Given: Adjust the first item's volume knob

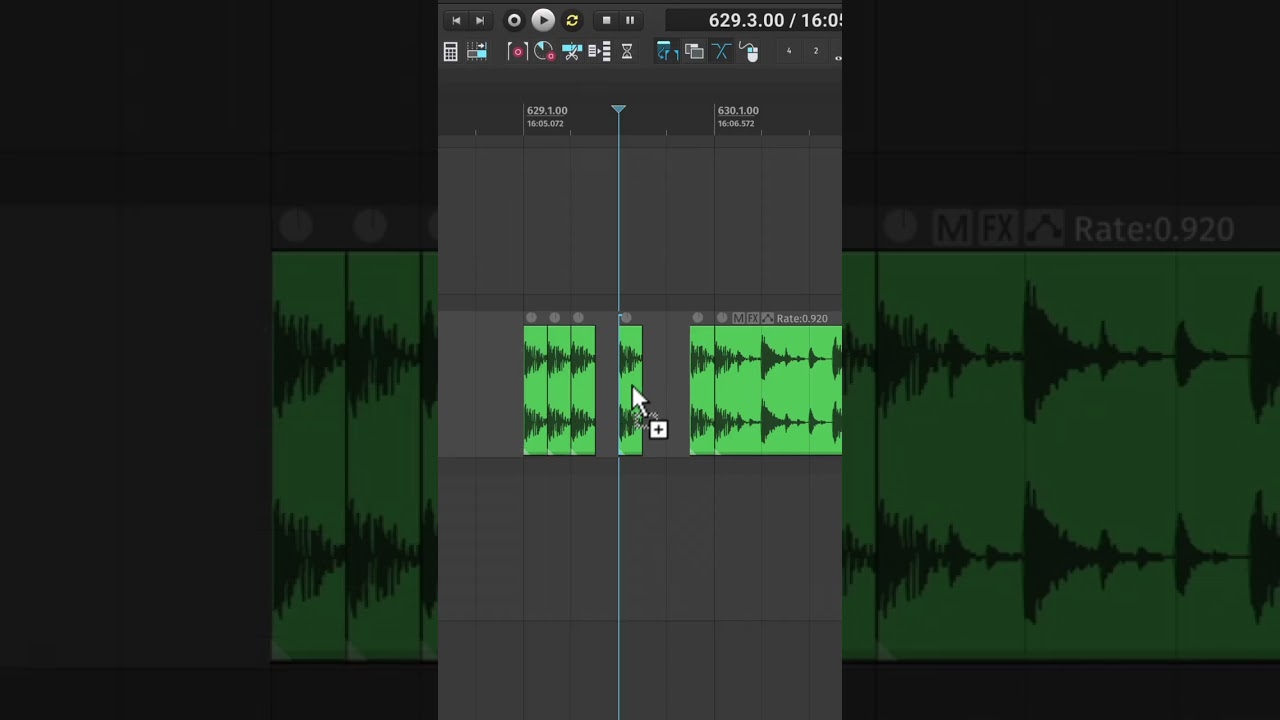Looking at the screenshot, I should pyautogui.click(x=531, y=318).
